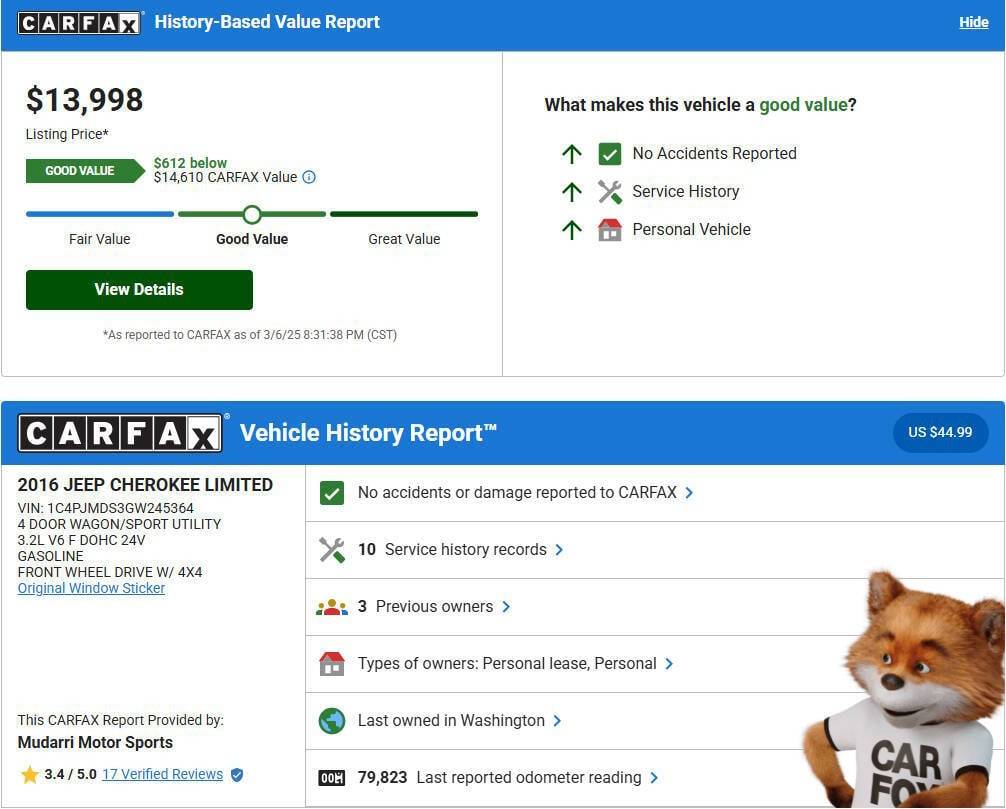Click the Service History label in value reasons
This screenshot has width=1006, height=809.
[685, 192]
